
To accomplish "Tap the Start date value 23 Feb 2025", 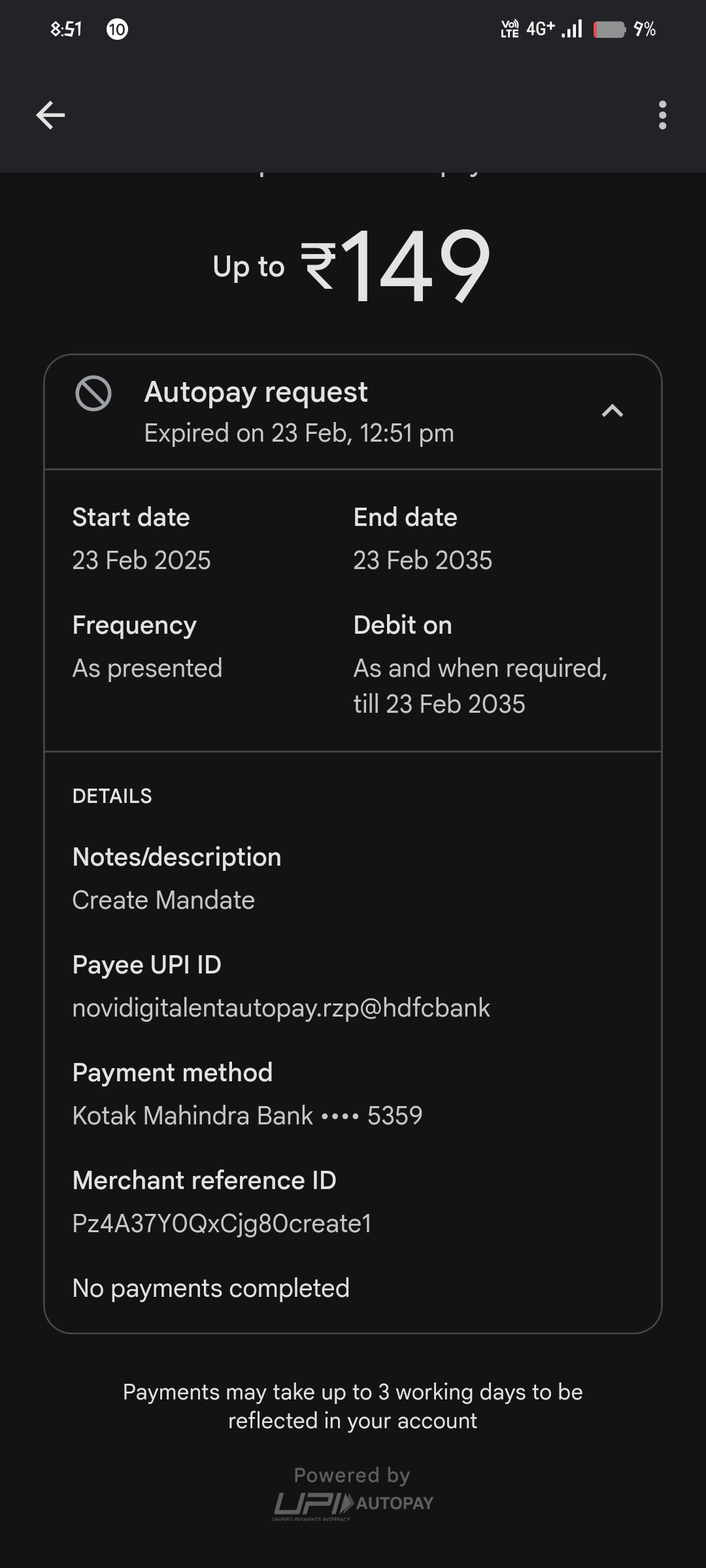I will (141, 561).
